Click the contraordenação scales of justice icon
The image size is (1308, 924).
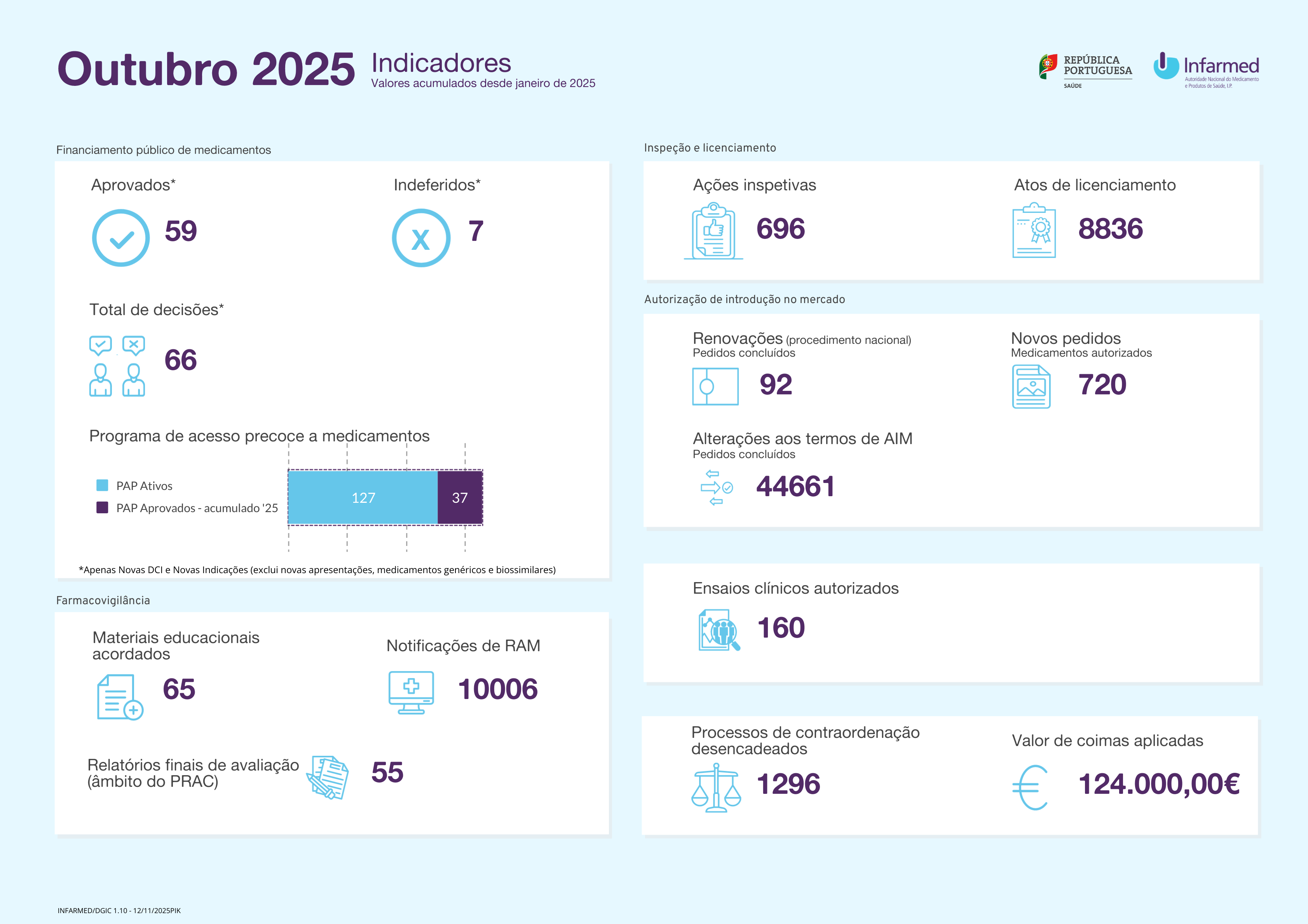click(716, 788)
